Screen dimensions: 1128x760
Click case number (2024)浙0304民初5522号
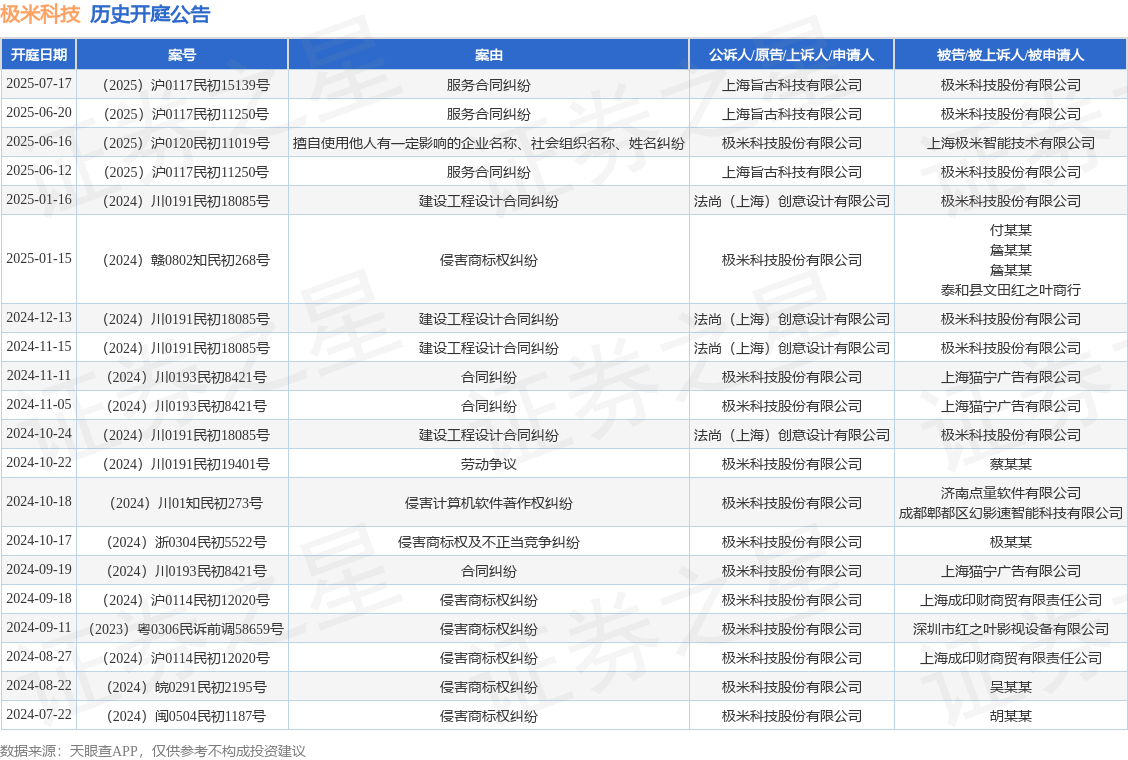click(182, 542)
